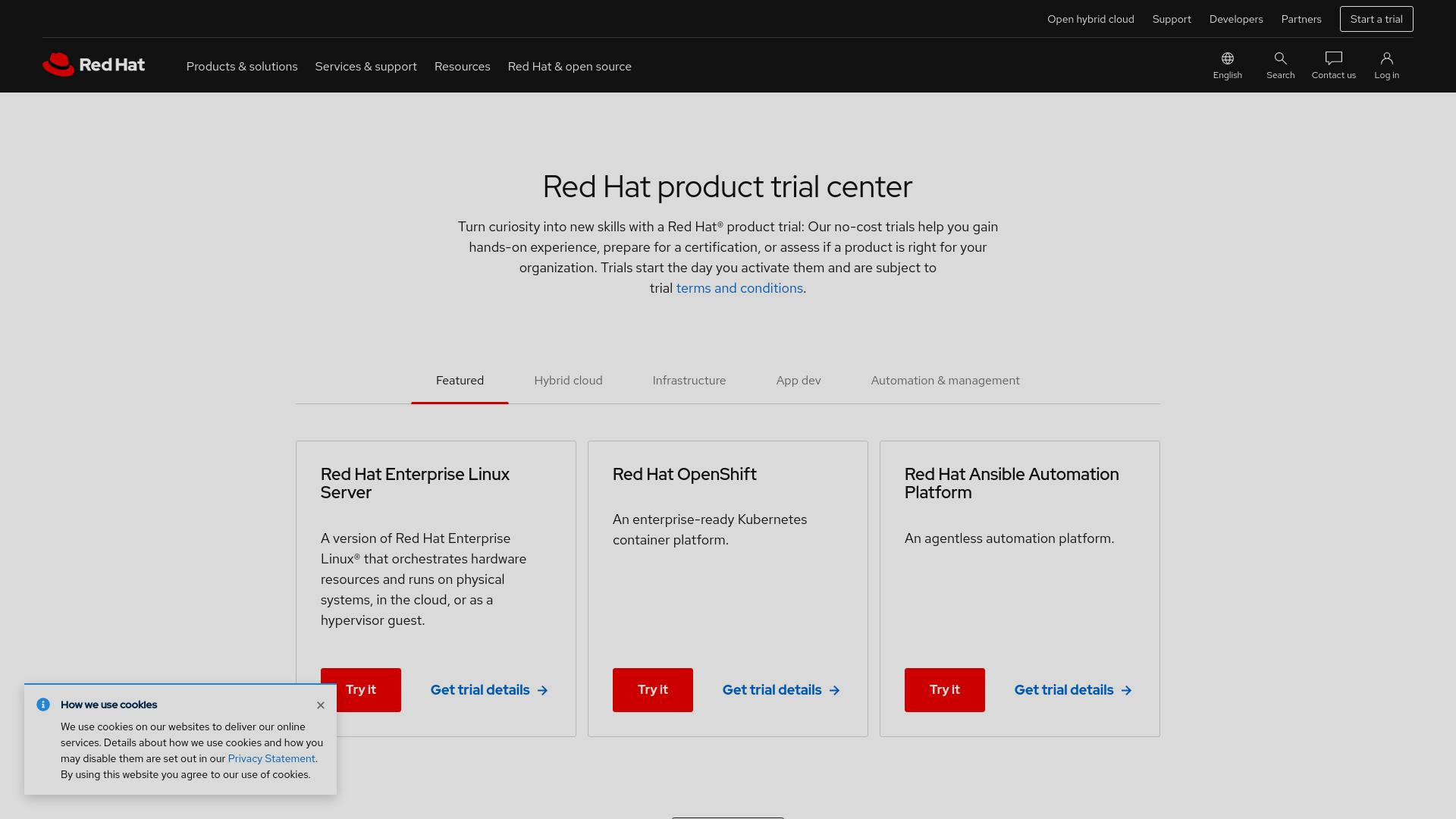Select the Featured tab
The height and width of the screenshot is (819, 1456).
460,381
